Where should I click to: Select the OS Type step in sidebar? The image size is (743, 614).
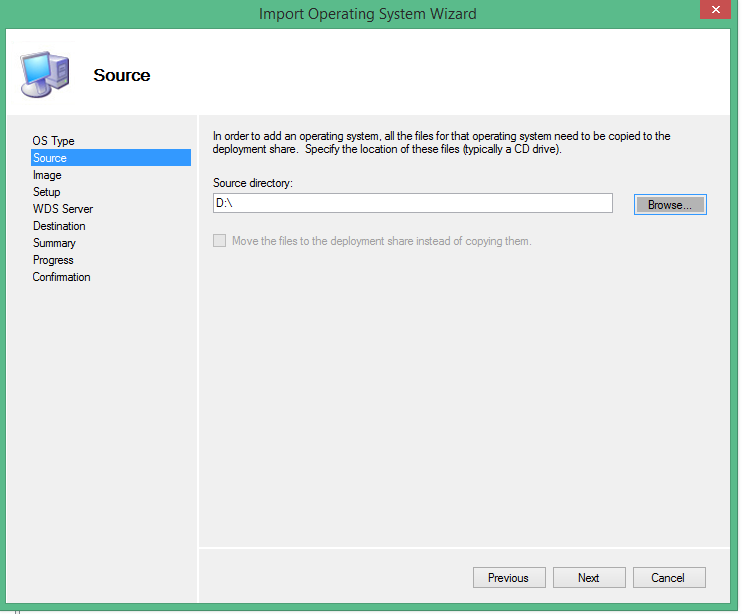click(x=53, y=141)
